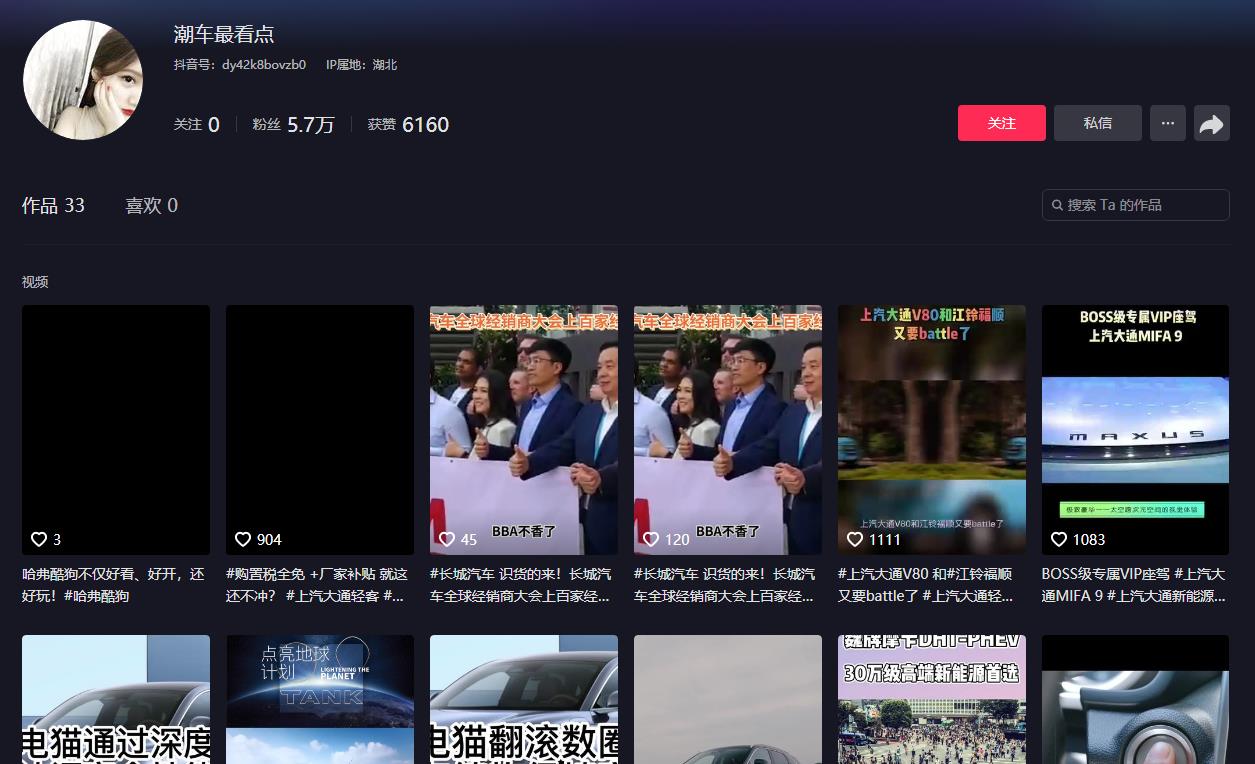Open 上汽大通V80和江铃福顺 battle video thumbnail
Viewport: 1255px width, 764px height.
click(932, 430)
